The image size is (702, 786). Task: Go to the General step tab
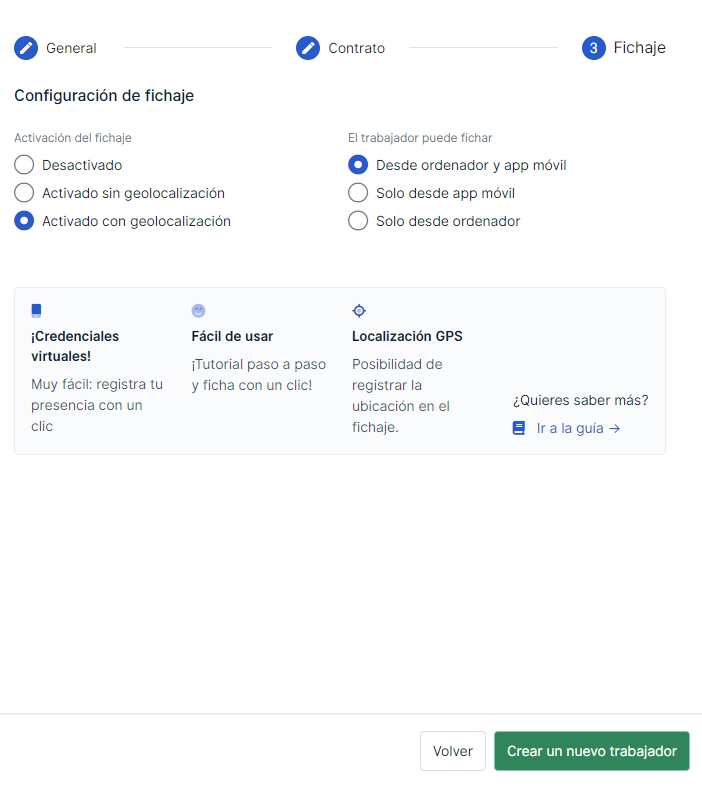coord(71,48)
